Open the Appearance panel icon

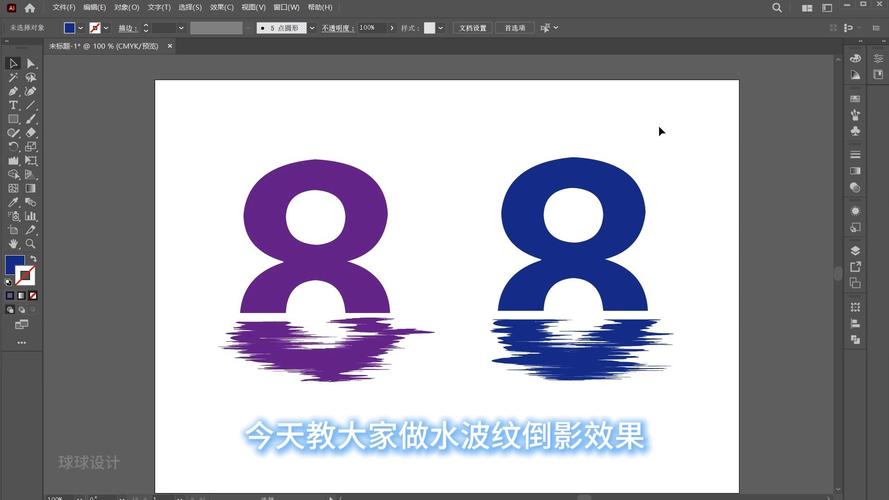tap(855, 211)
